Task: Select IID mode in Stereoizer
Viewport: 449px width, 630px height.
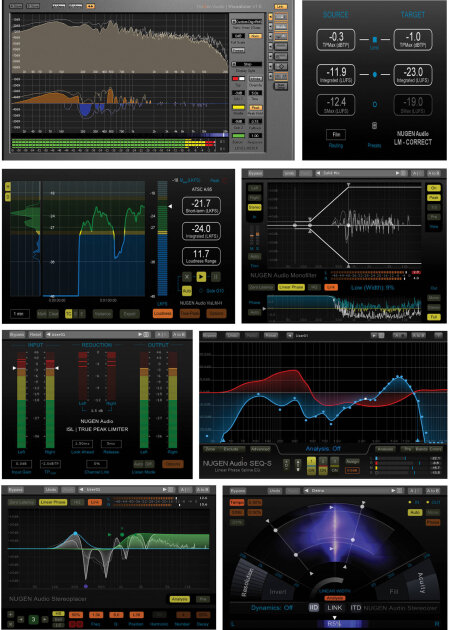Action: [314, 608]
